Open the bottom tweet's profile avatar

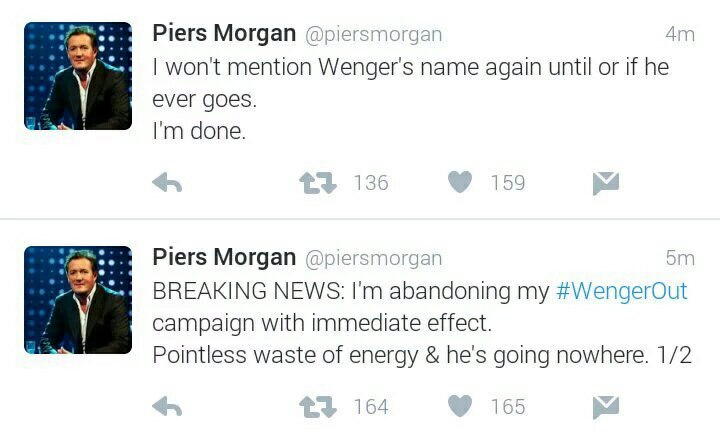[78, 300]
